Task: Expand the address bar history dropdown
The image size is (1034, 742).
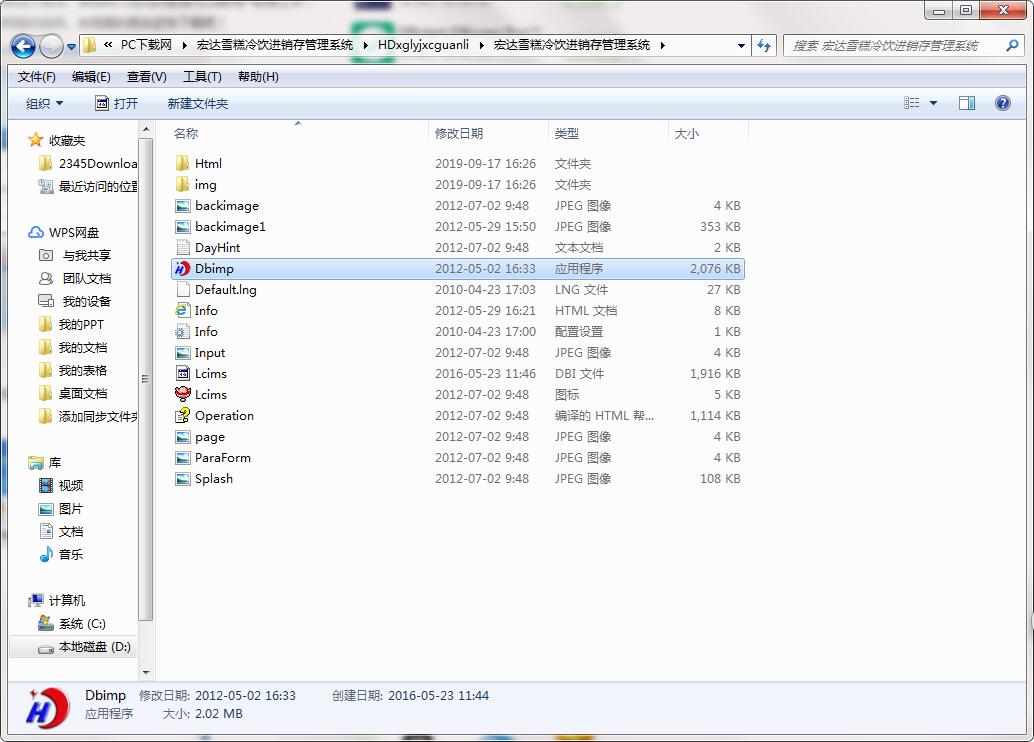Action: click(741, 46)
